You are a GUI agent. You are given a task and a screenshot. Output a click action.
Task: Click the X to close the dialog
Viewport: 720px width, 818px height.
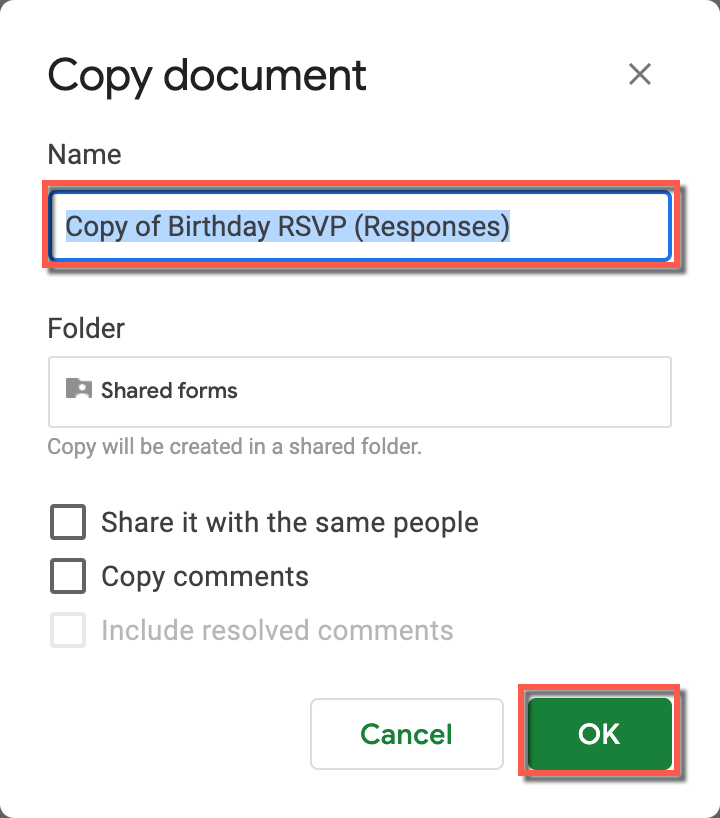pos(639,74)
